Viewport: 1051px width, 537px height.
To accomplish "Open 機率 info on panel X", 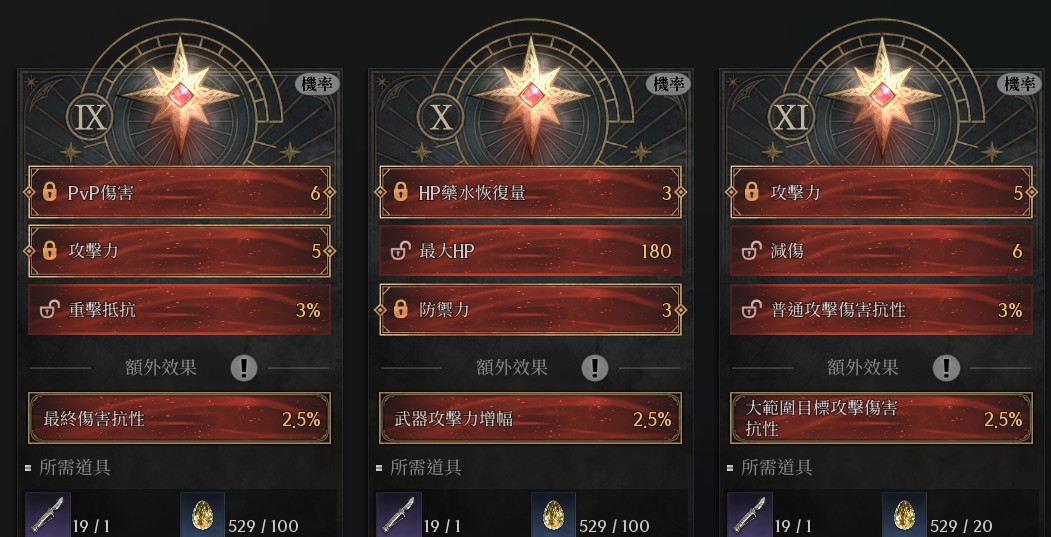I will click(x=668, y=84).
